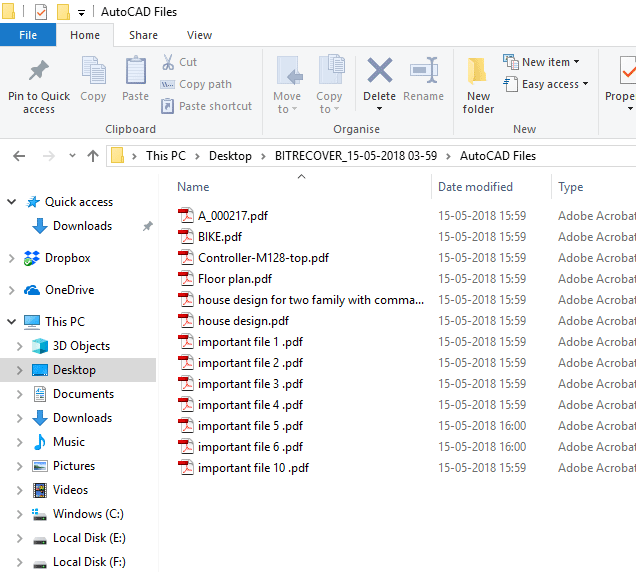Click the Back arrow navigation button
This screenshot has width=636, height=572.
[x=19, y=156]
